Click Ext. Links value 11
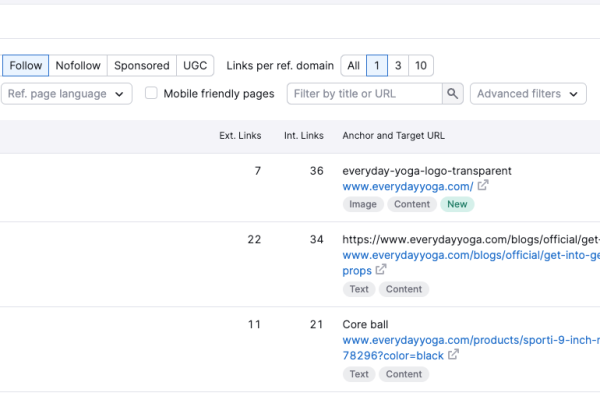The image size is (600, 400). tap(254, 324)
